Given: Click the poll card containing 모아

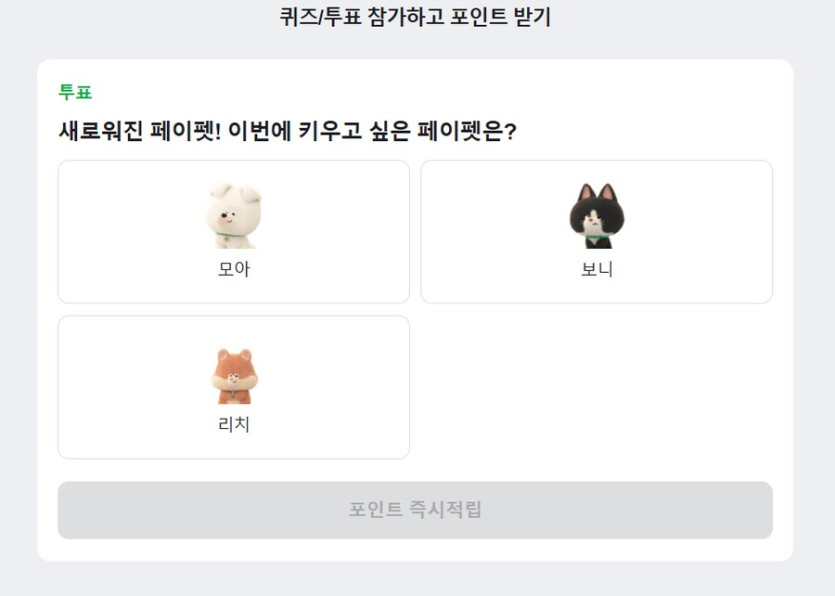Looking at the screenshot, I should pos(234,230).
